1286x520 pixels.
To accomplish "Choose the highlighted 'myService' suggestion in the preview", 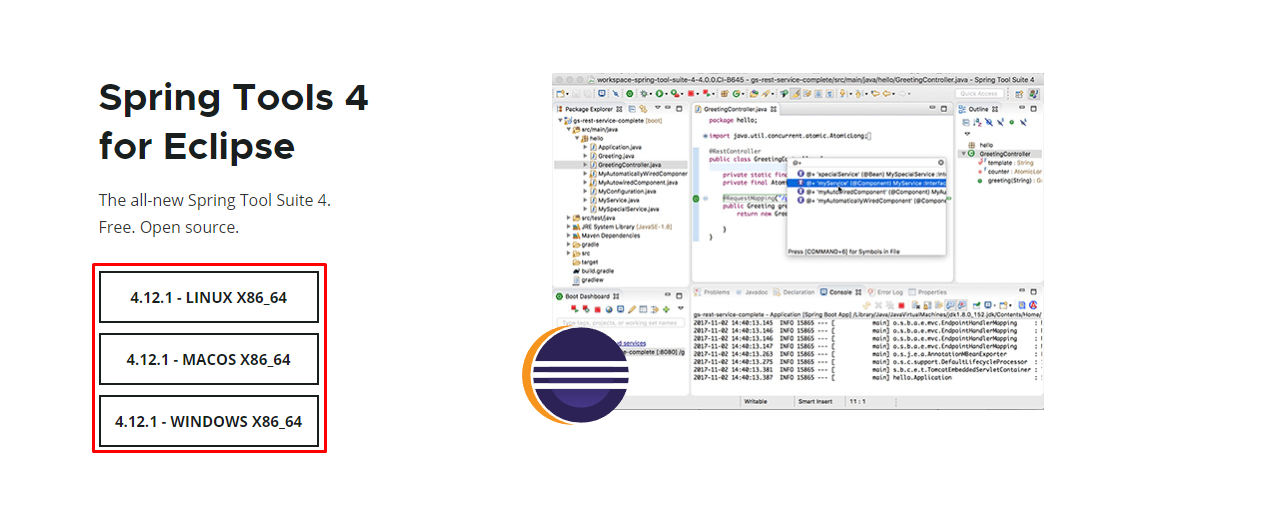I will point(866,183).
